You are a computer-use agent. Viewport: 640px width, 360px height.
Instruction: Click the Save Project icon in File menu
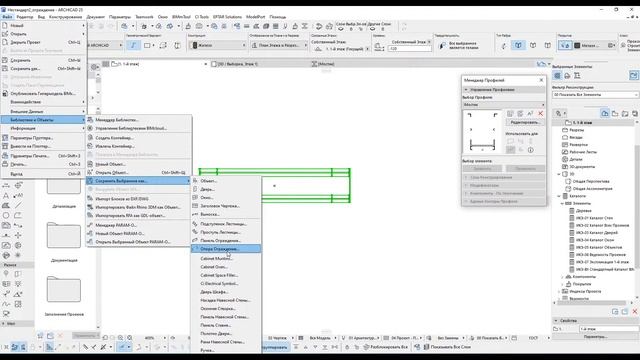(5, 60)
